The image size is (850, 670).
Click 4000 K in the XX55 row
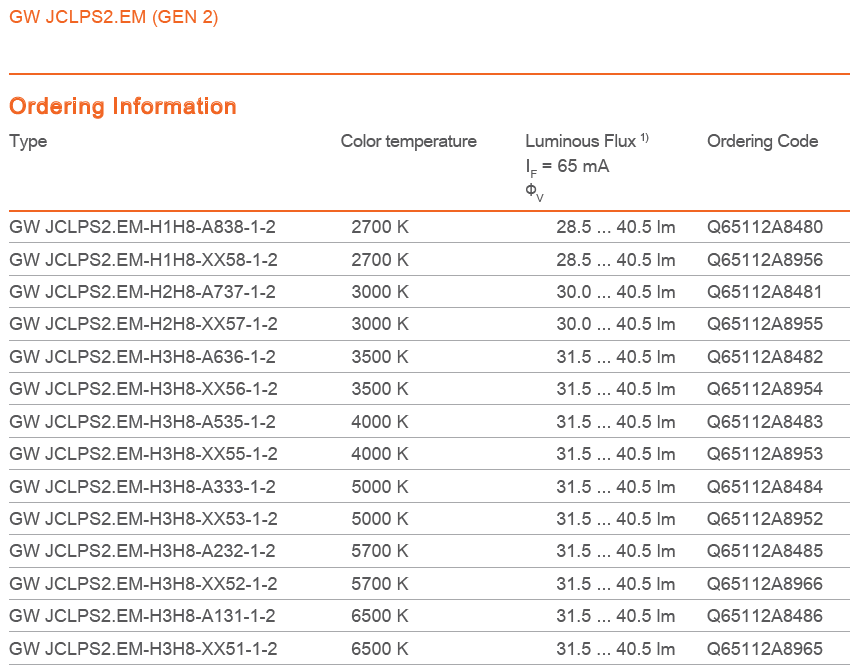380,454
